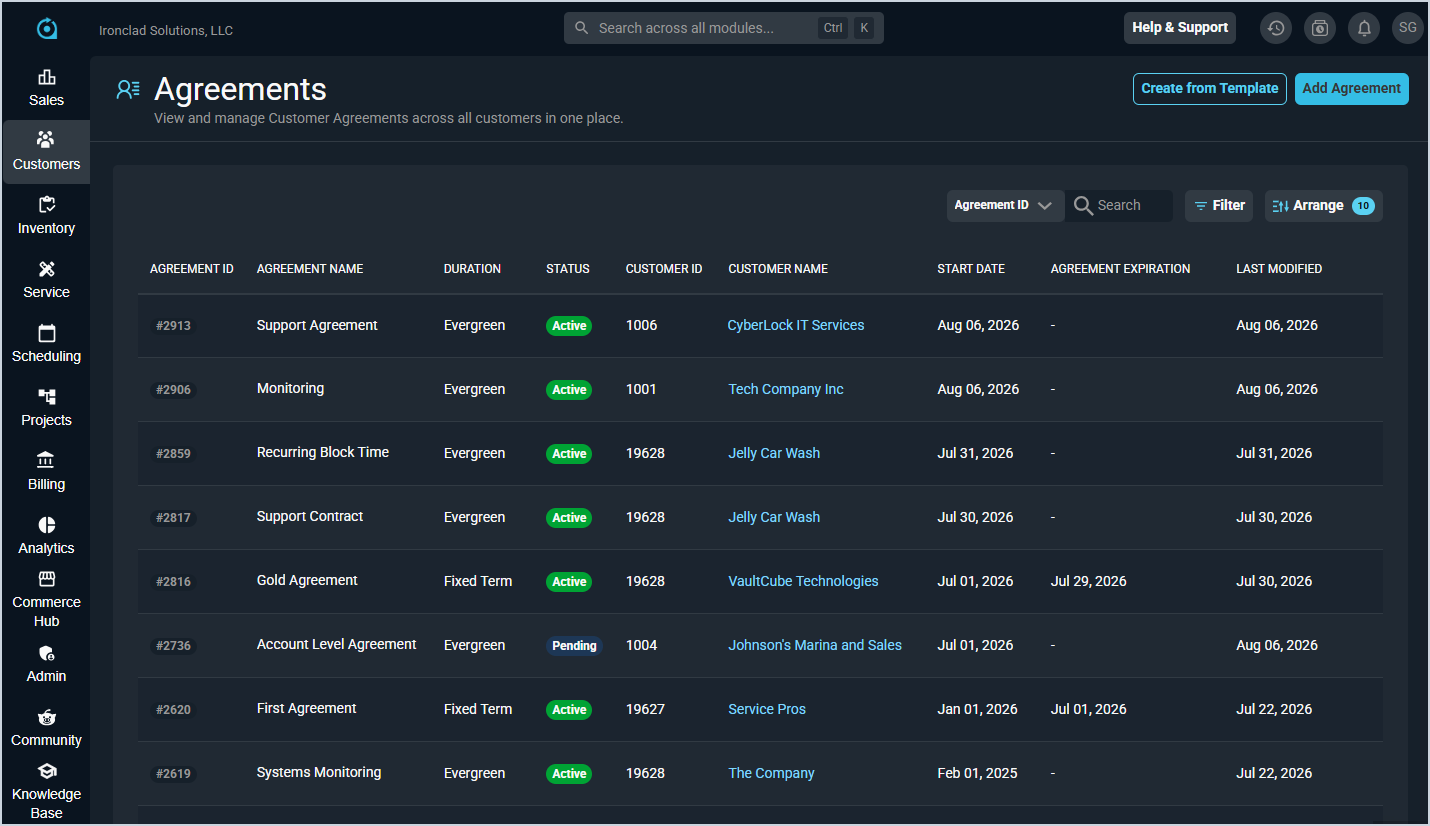1430x826 pixels.
Task: Open the Account Level Agreement name
Action: (x=336, y=644)
